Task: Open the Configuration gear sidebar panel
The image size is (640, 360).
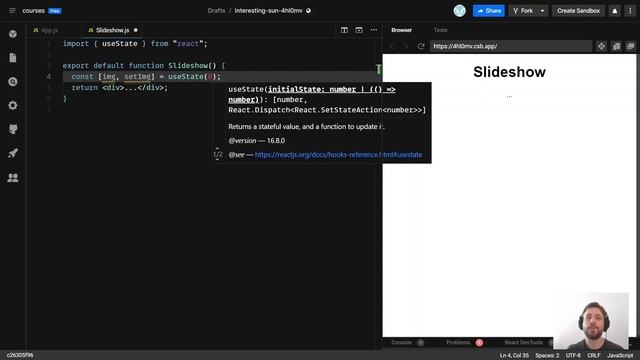Action: point(13,105)
